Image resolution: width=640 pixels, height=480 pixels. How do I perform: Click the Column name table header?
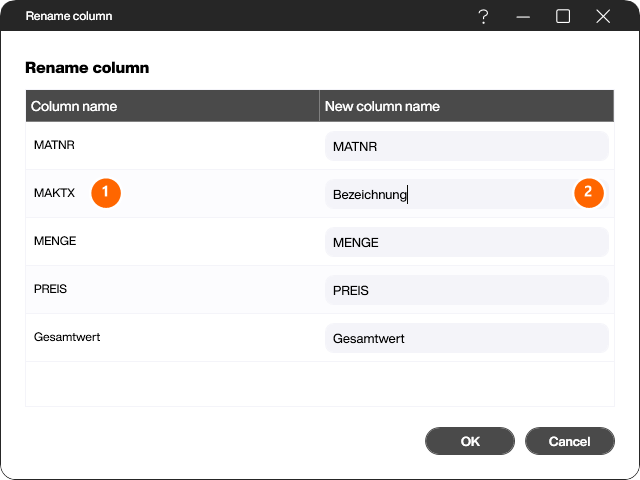(172, 106)
